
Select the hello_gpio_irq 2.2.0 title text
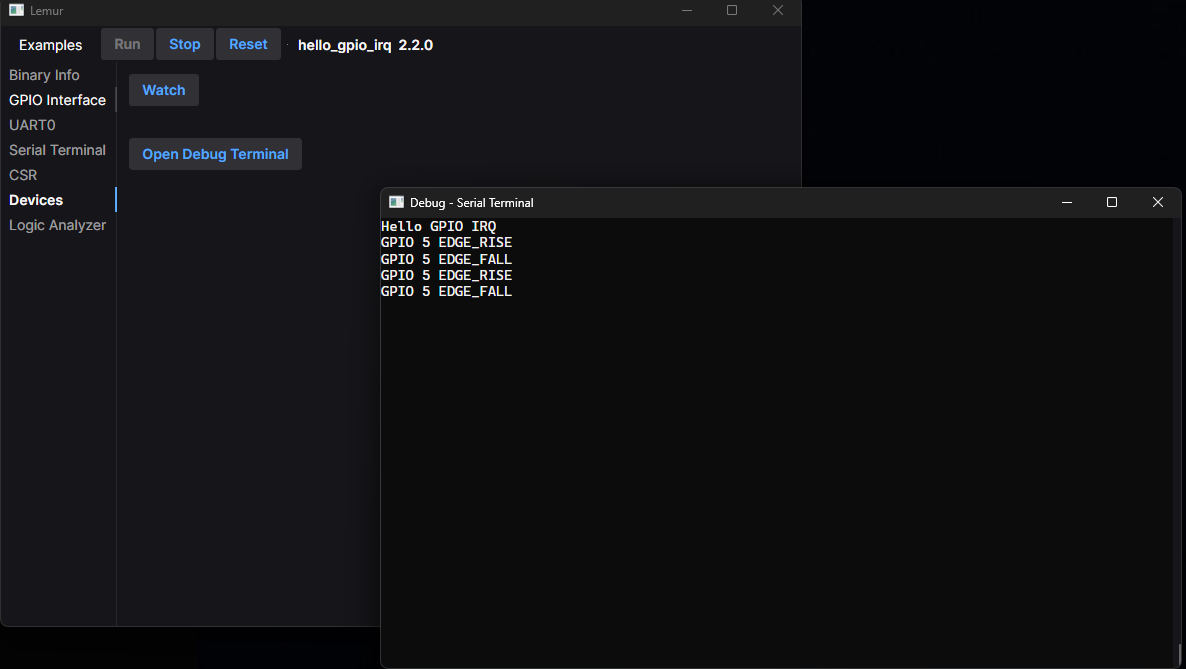click(x=365, y=45)
